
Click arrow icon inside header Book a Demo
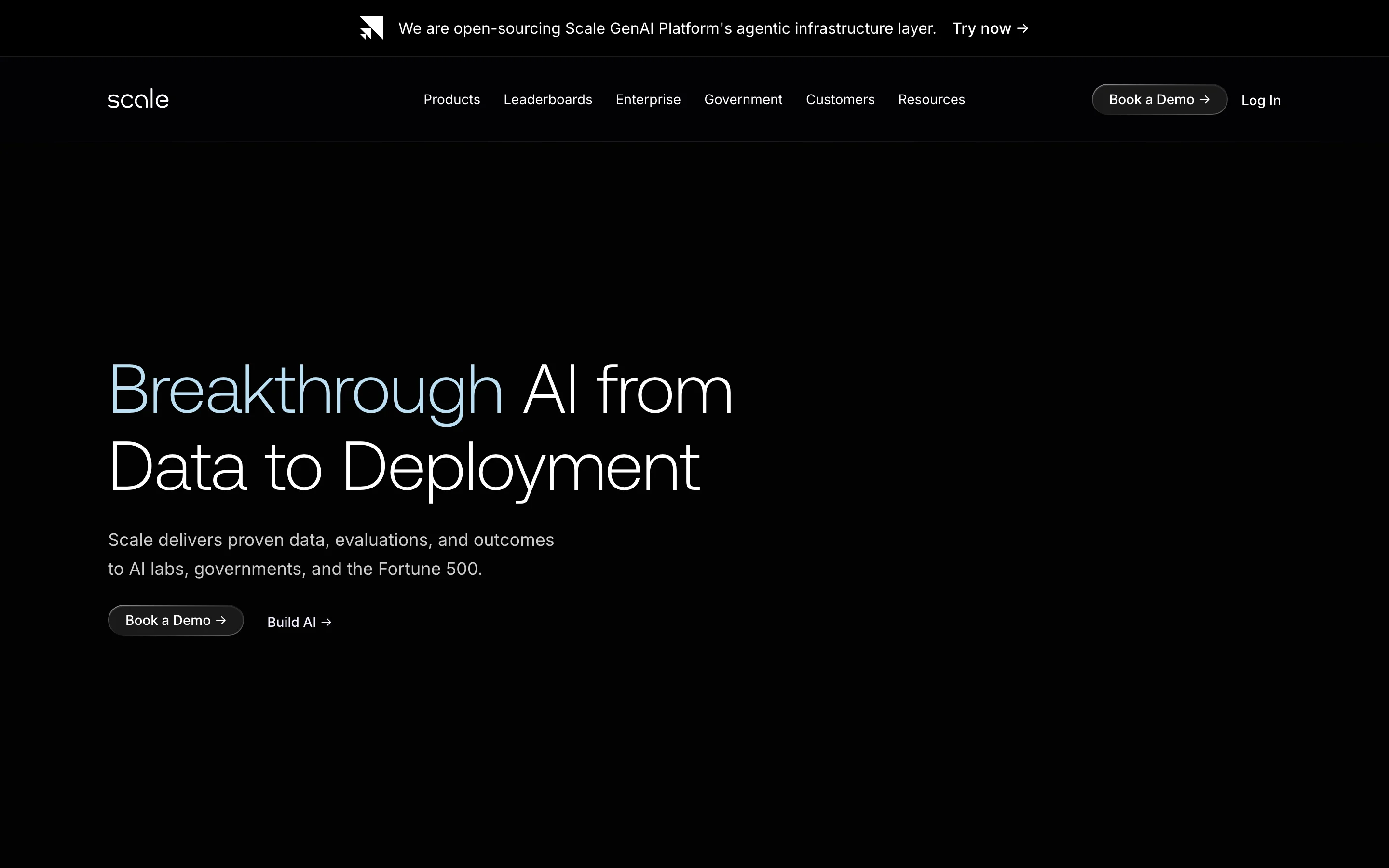click(x=1205, y=99)
